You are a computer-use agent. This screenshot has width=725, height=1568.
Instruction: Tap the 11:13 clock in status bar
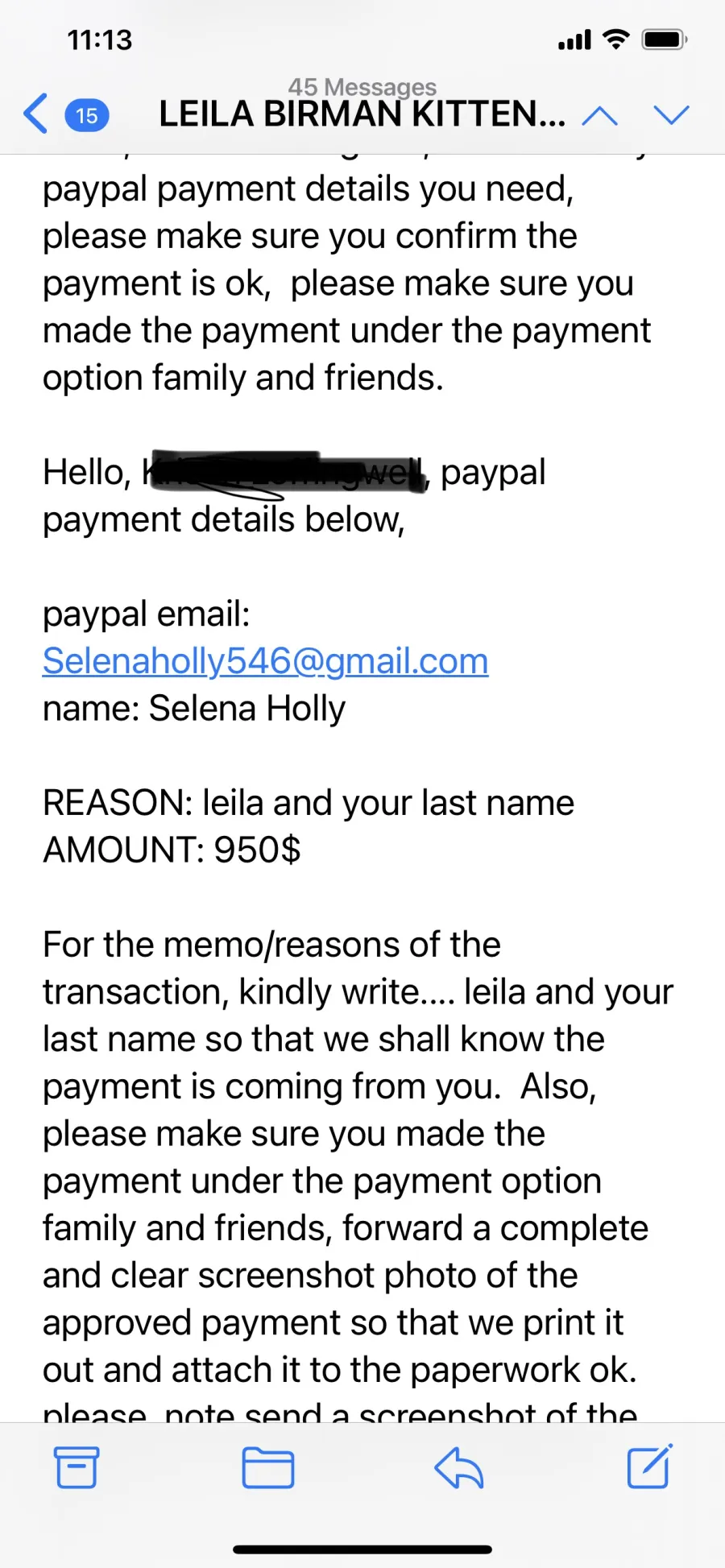click(100, 40)
